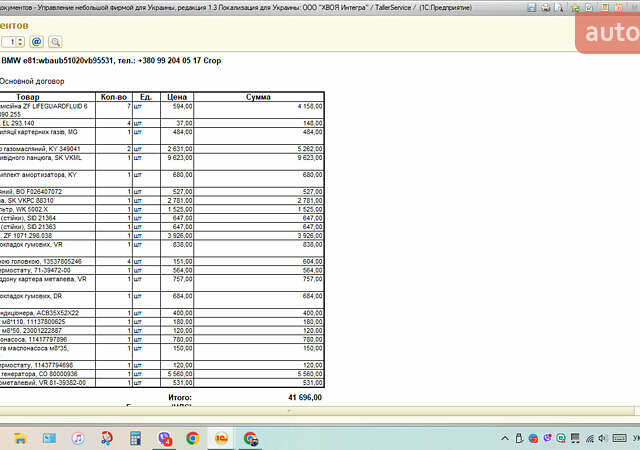Launch Calculator from the taskbar
This screenshot has width=640, height=450.
[x=135, y=438]
